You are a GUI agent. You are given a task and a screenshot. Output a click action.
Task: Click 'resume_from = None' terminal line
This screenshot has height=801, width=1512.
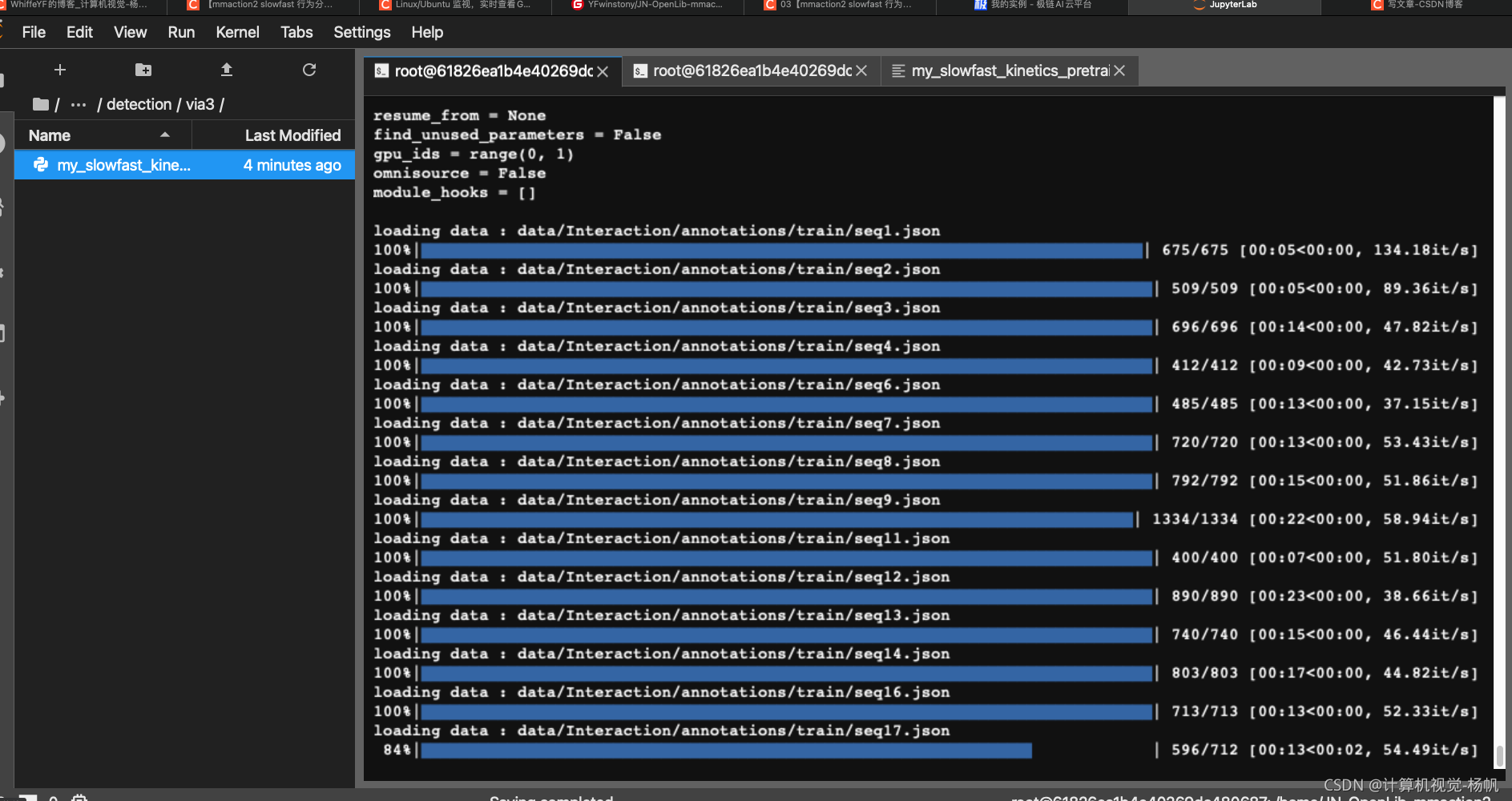coord(459,116)
